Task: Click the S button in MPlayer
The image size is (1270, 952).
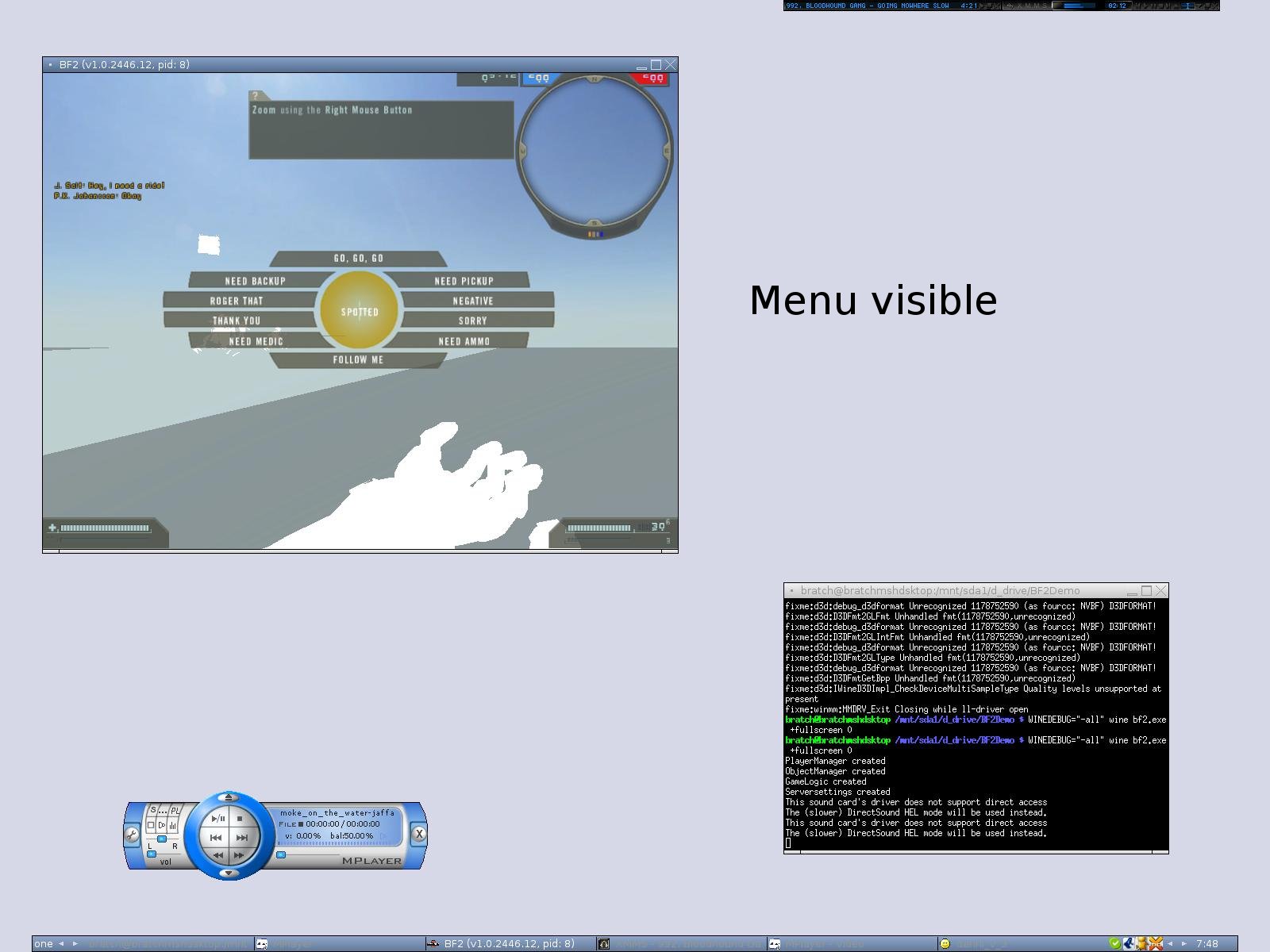Action: click(x=153, y=810)
